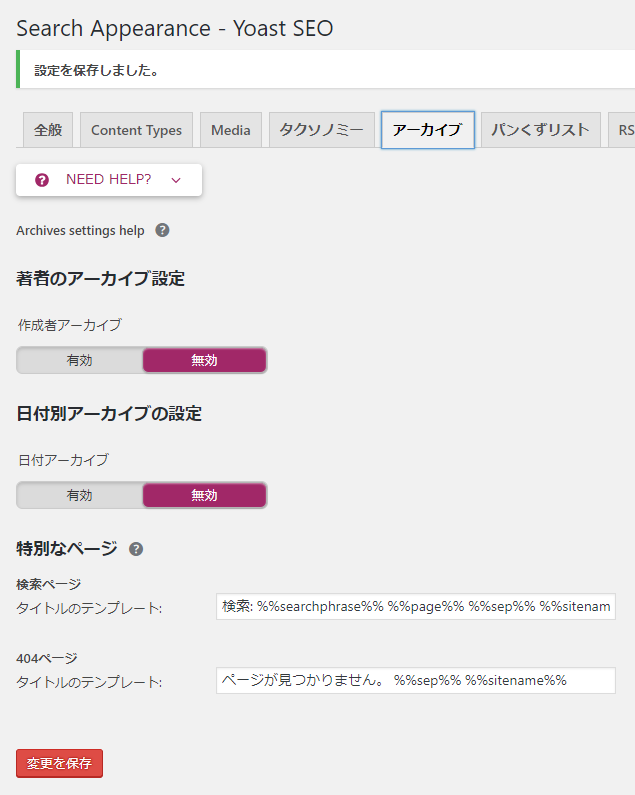The height and width of the screenshot is (795, 635).
Task: Click タイトルのテンプレート label under 検索ページ
Action: click(89, 608)
